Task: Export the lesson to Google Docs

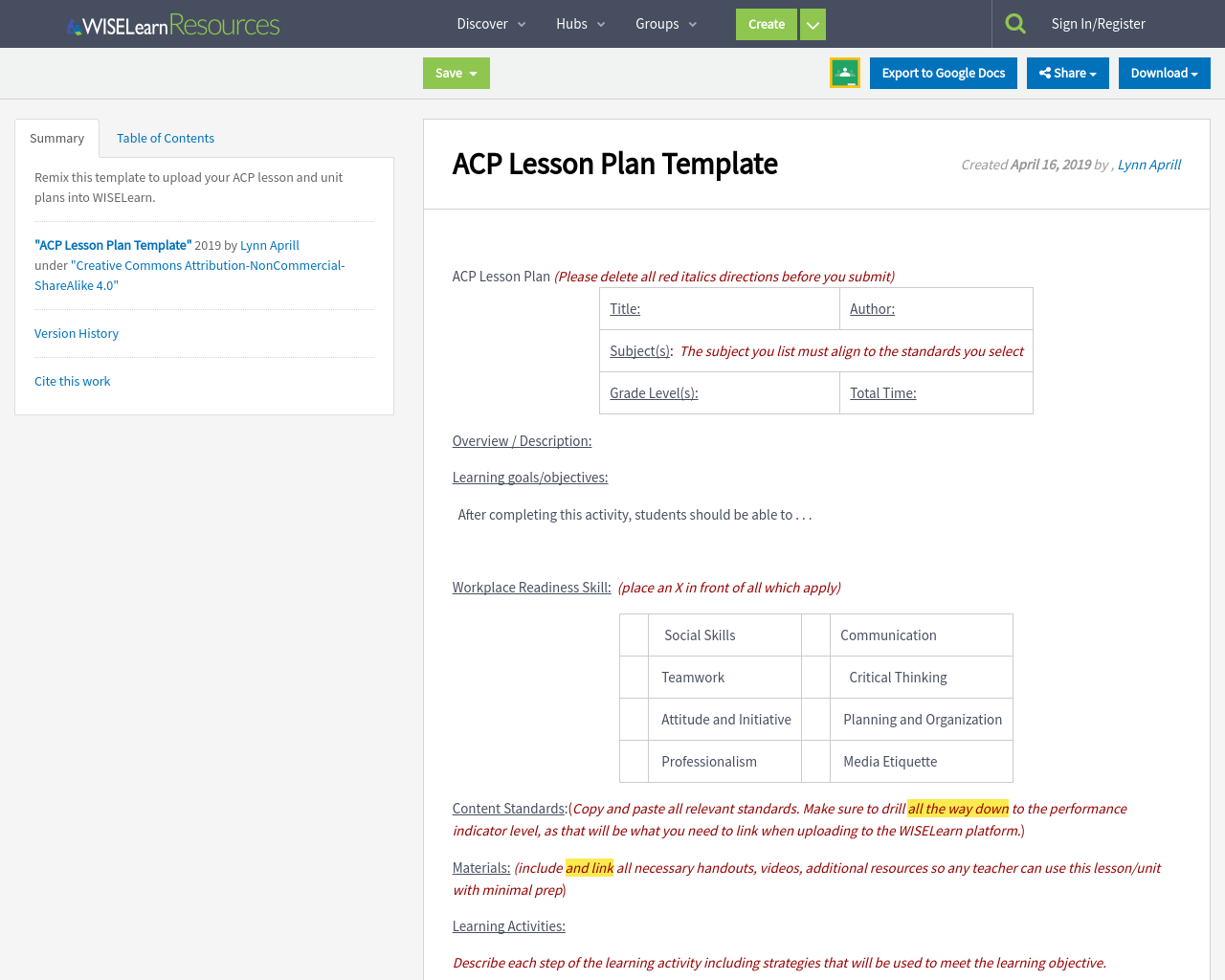Action: point(943,73)
